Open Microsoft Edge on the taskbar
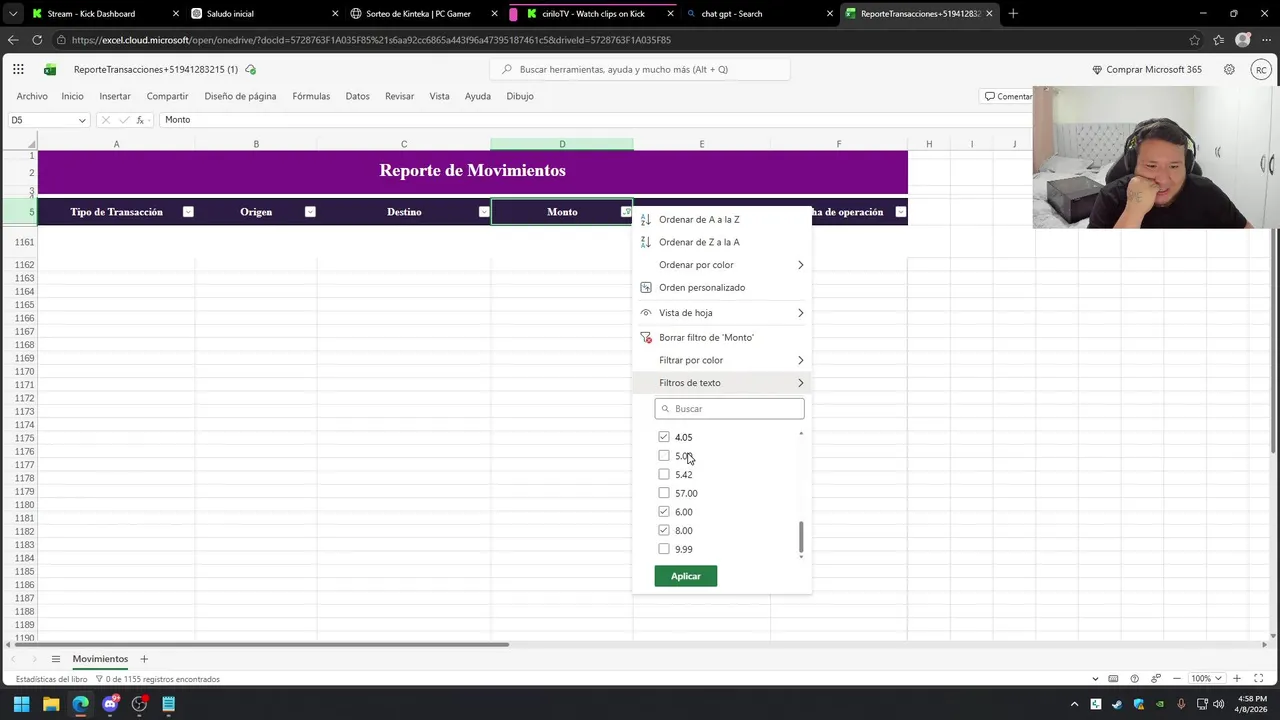1280x720 pixels. tap(80, 704)
